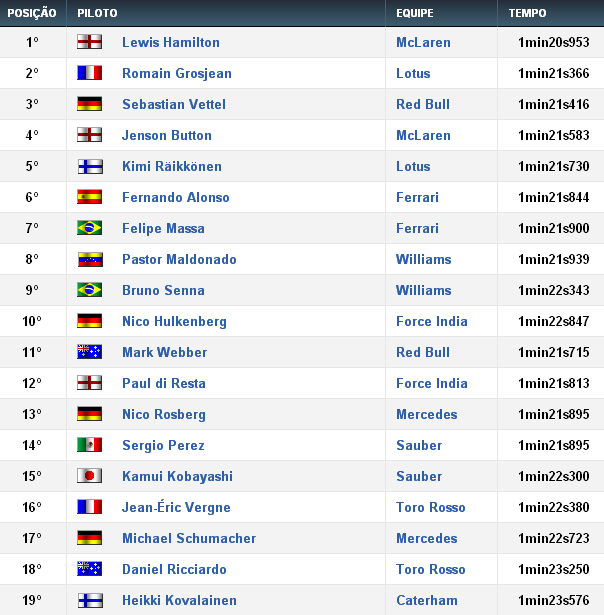
Task: Click the Finnish flag beside Kimi Räikkönen
Action: [89, 166]
